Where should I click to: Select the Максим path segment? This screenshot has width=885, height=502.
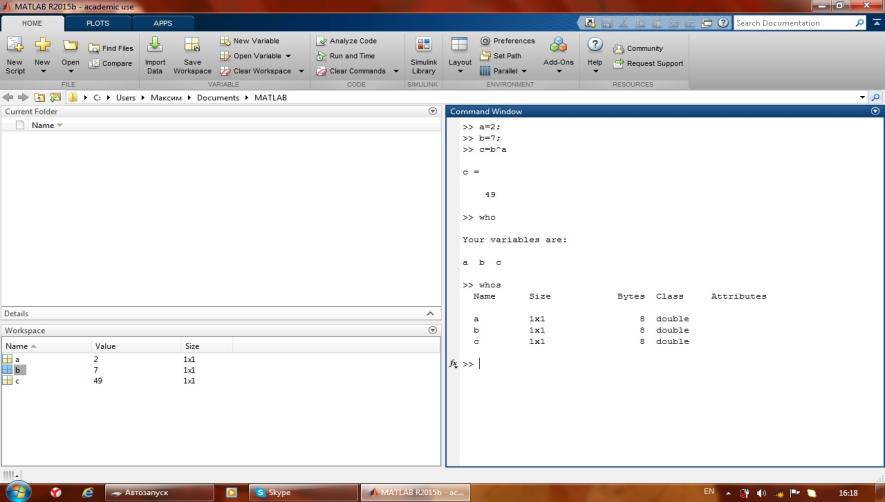(166, 98)
